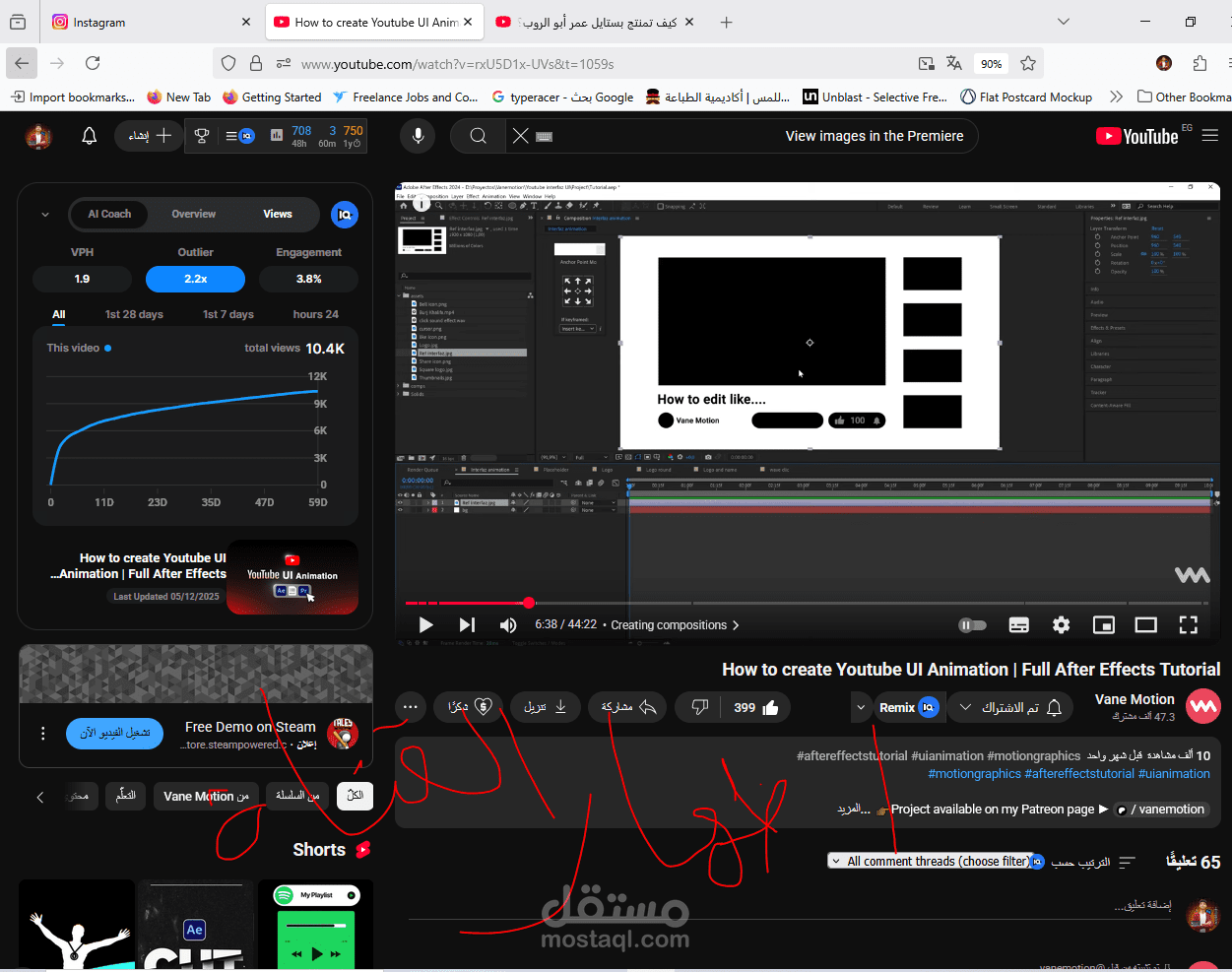Dislike the video
The width and height of the screenshot is (1232, 972).
tap(700, 707)
